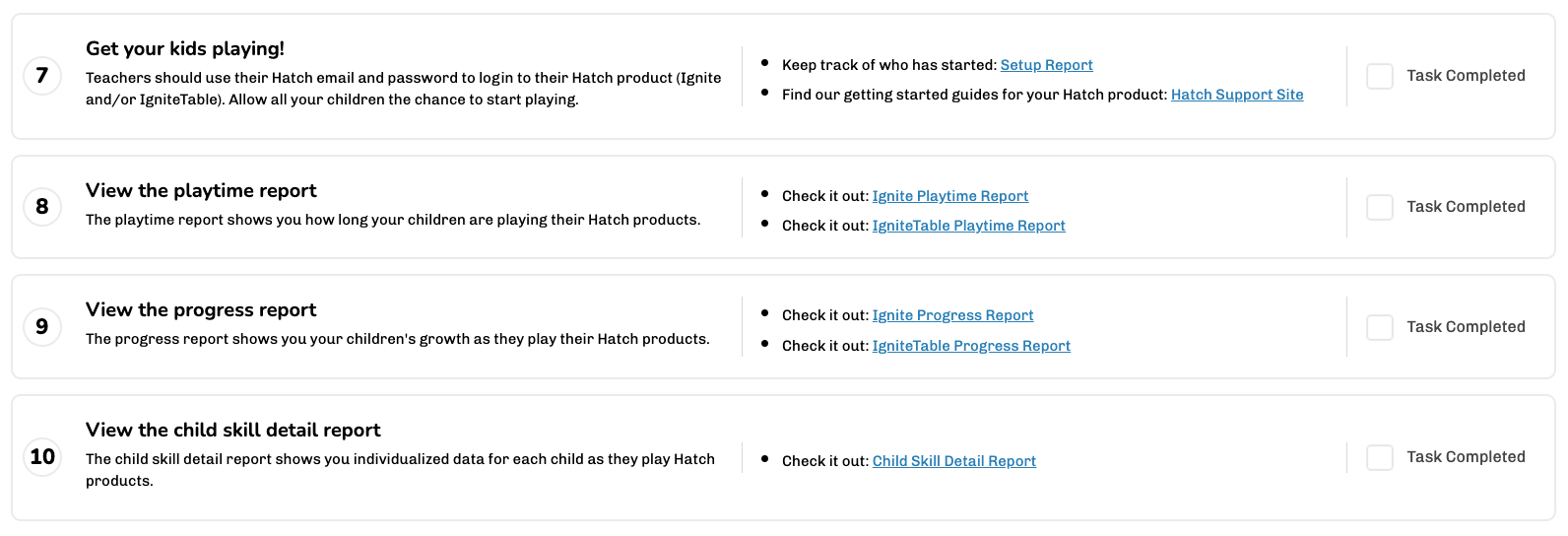Click the Task Completed label in step 8
Screen dimensions: 1568x536
point(1466,207)
